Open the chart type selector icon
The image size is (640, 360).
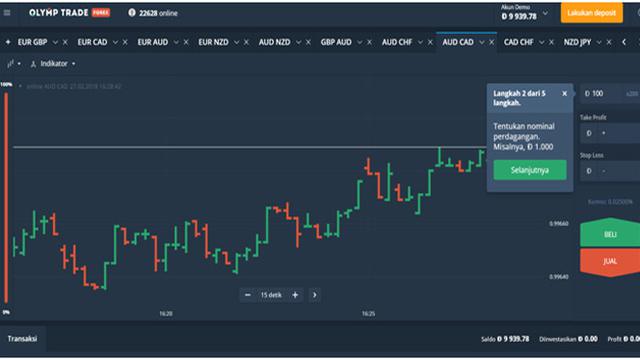(x=14, y=64)
